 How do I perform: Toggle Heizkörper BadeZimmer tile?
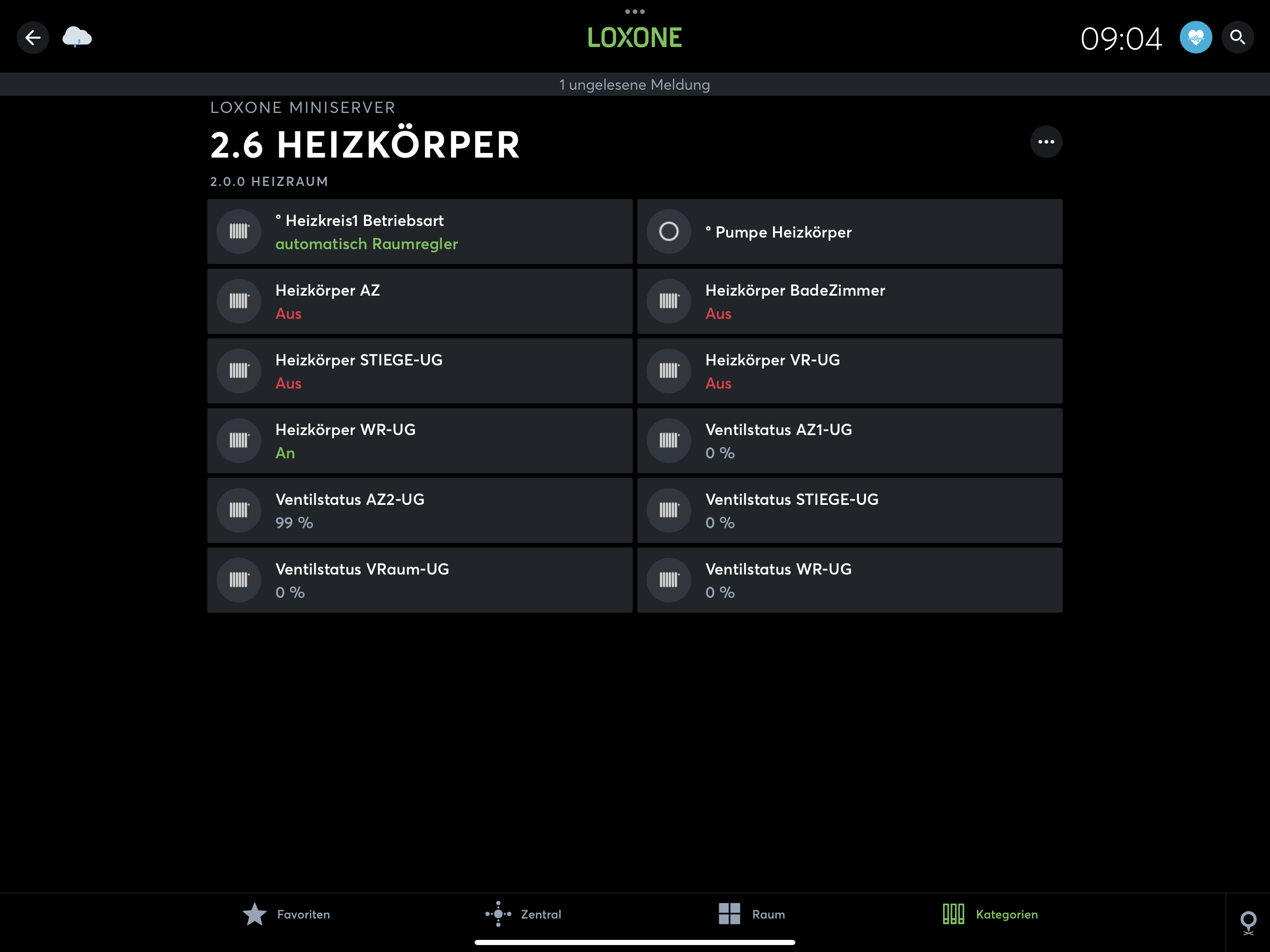[x=849, y=301]
